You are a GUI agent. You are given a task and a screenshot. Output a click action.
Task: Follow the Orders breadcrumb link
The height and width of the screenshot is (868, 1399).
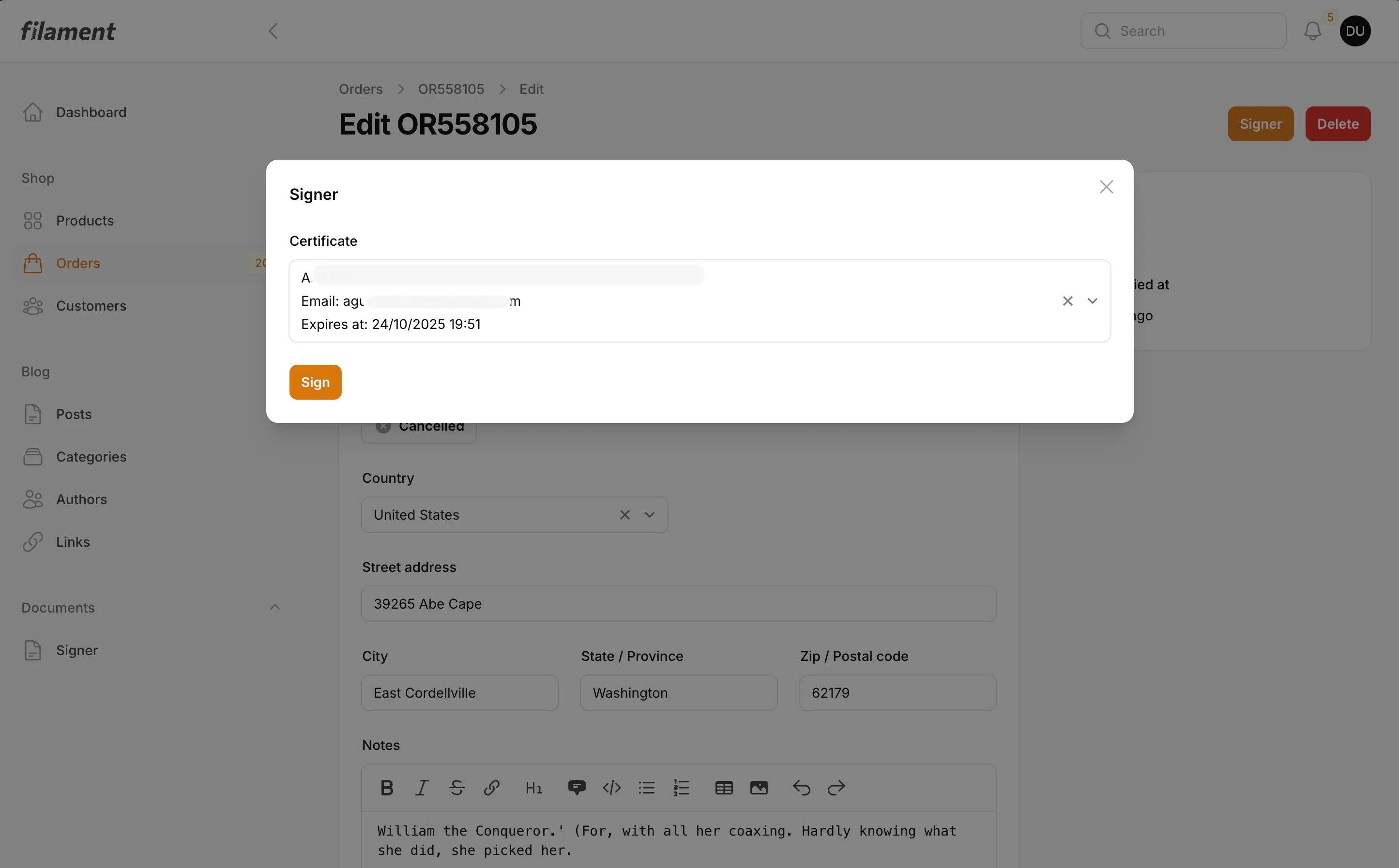361,89
